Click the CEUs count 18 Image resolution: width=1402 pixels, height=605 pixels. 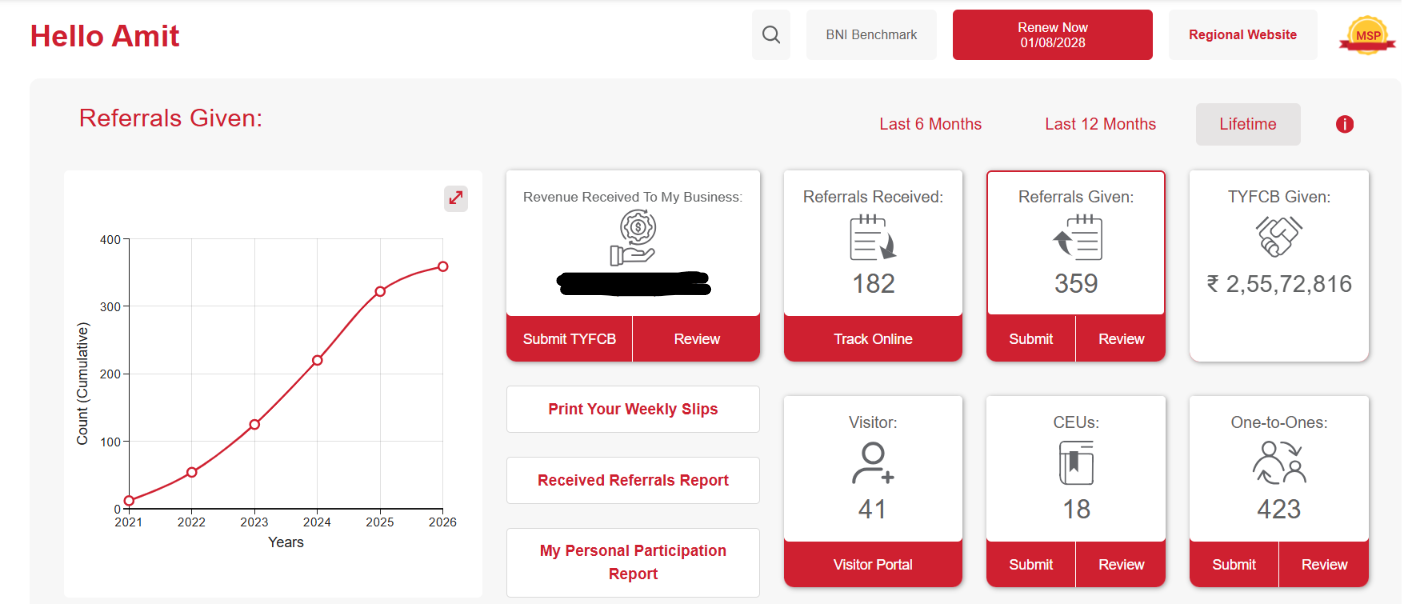click(1076, 509)
